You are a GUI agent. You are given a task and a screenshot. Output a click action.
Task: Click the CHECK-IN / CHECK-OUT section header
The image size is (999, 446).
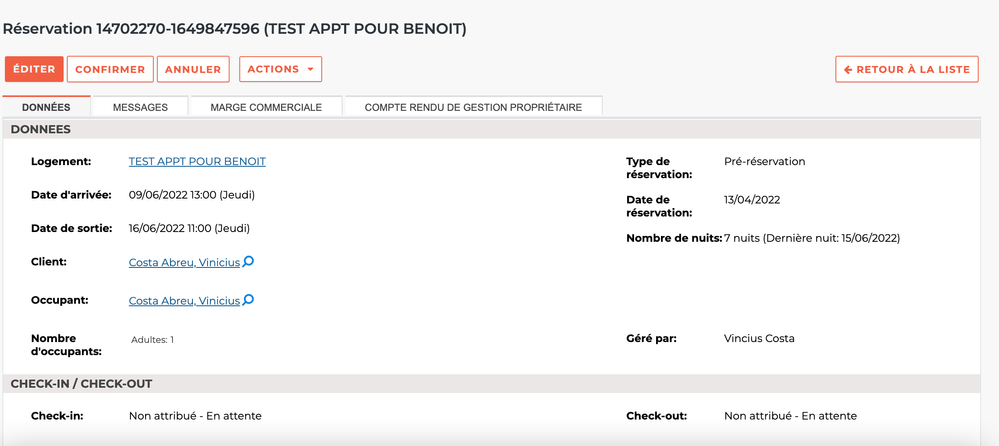click(x=491, y=384)
